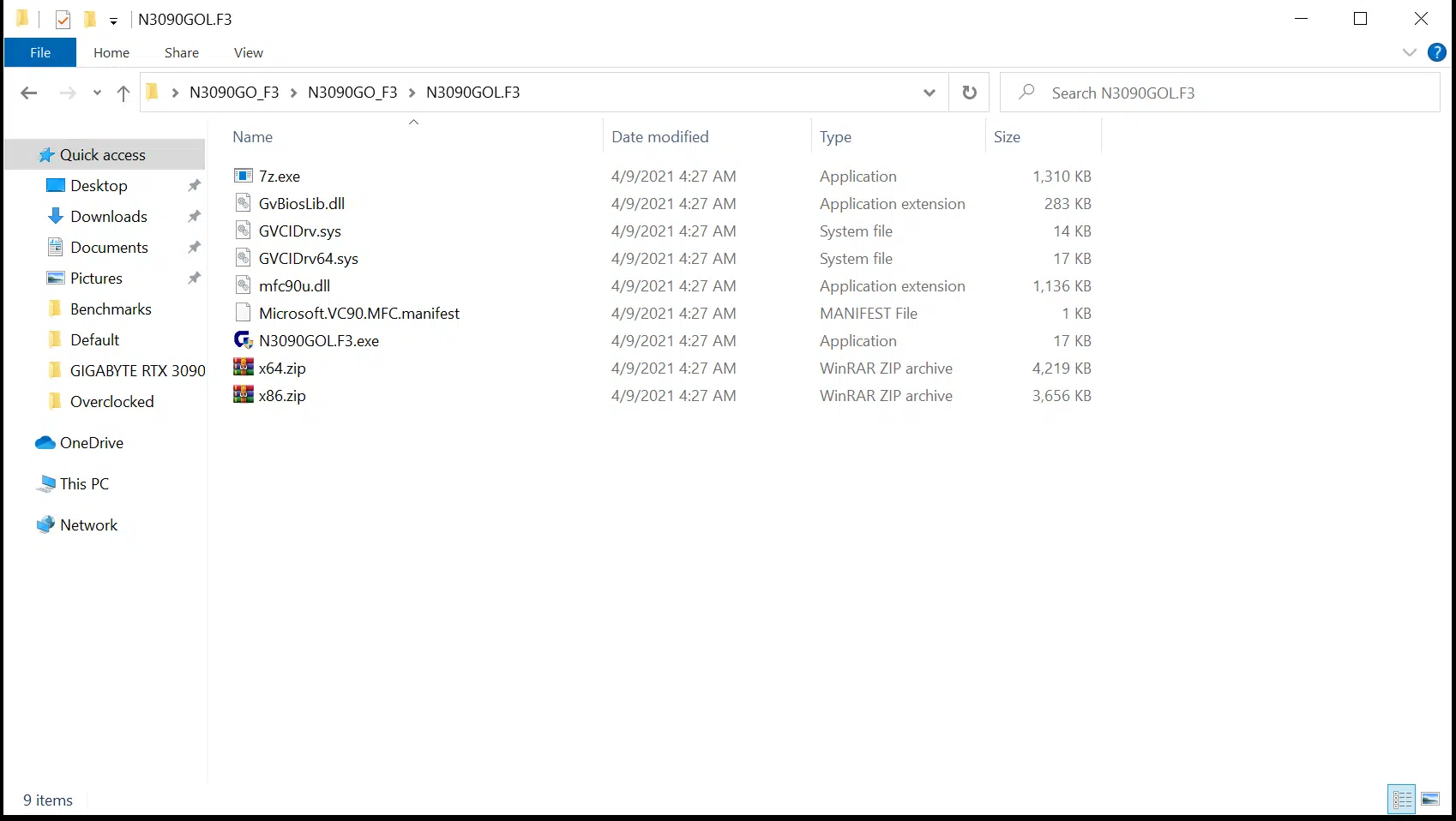The width and height of the screenshot is (1456, 821).
Task: Click breadcrumb chevron after first N3090GO_F3
Action: pyautogui.click(x=293, y=93)
